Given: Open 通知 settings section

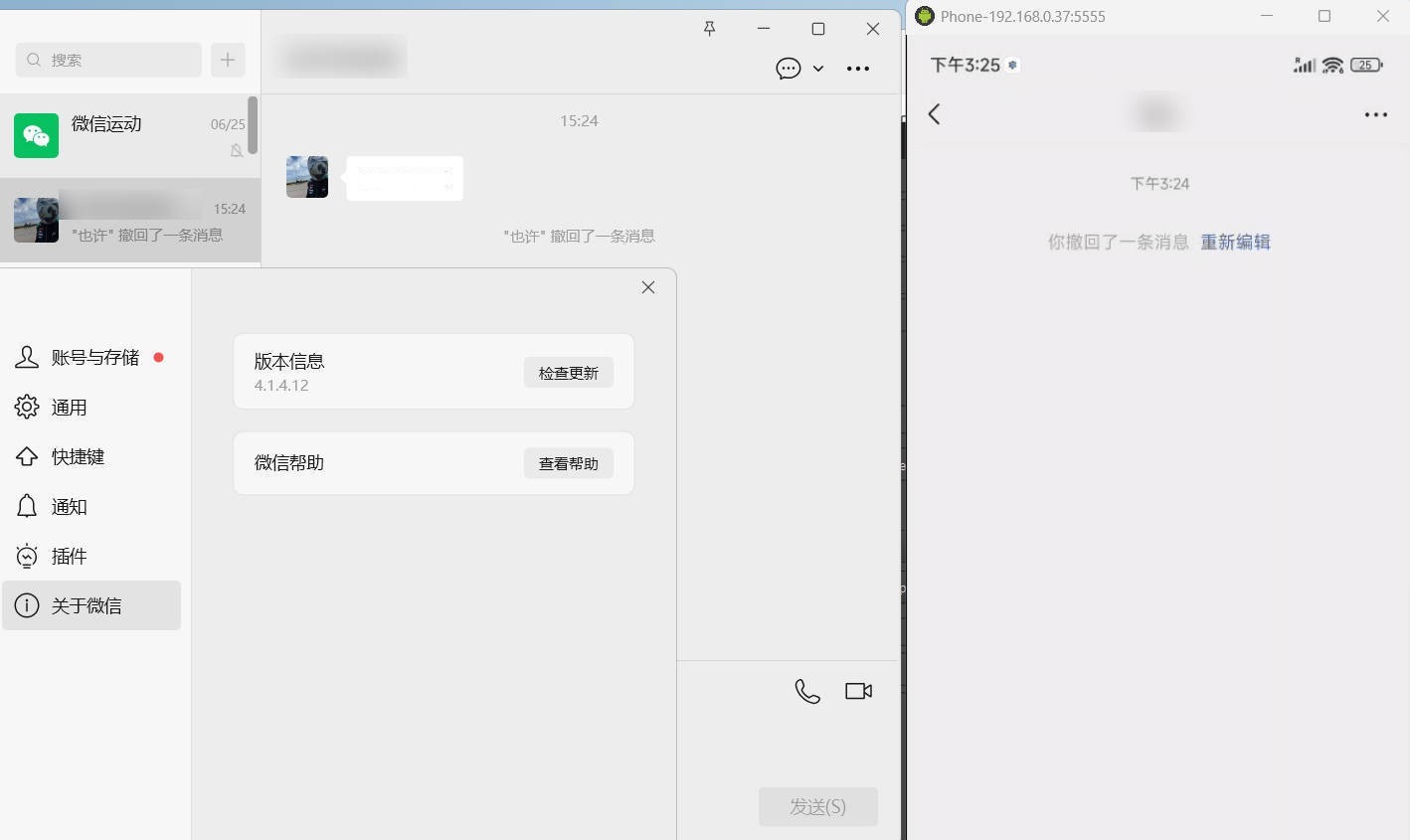Looking at the screenshot, I should pyautogui.click(x=91, y=507).
